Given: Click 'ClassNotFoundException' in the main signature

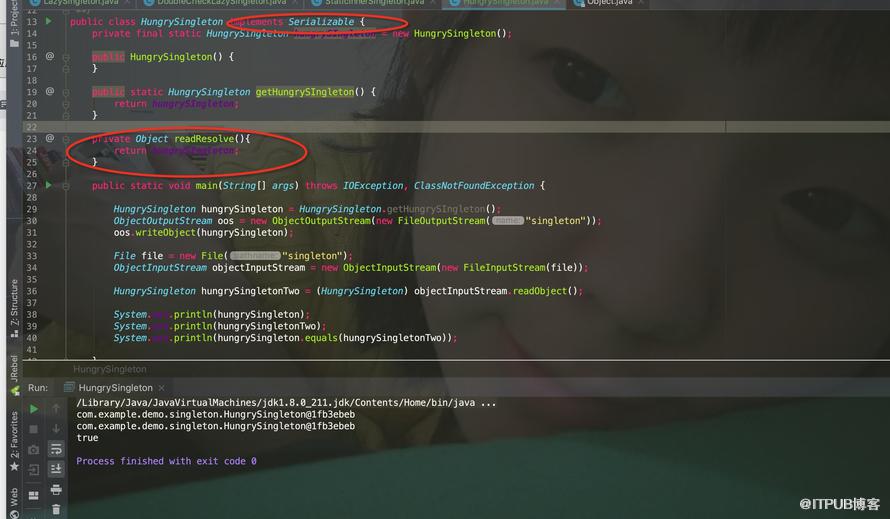Looking at the screenshot, I should point(474,186).
